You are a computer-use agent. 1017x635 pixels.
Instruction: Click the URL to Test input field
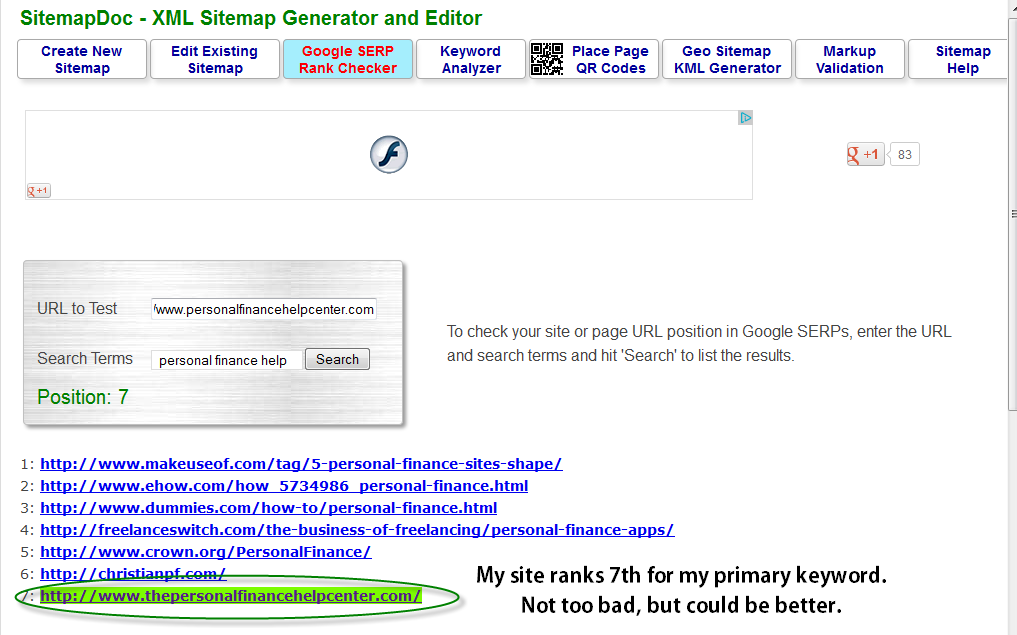[264, 309]
